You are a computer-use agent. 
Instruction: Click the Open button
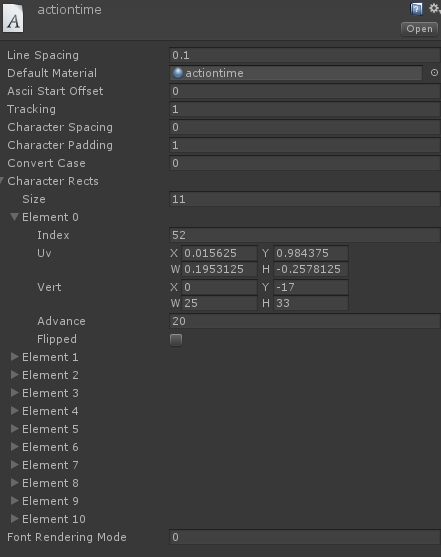pyautogui.click(x=419, y=29)
